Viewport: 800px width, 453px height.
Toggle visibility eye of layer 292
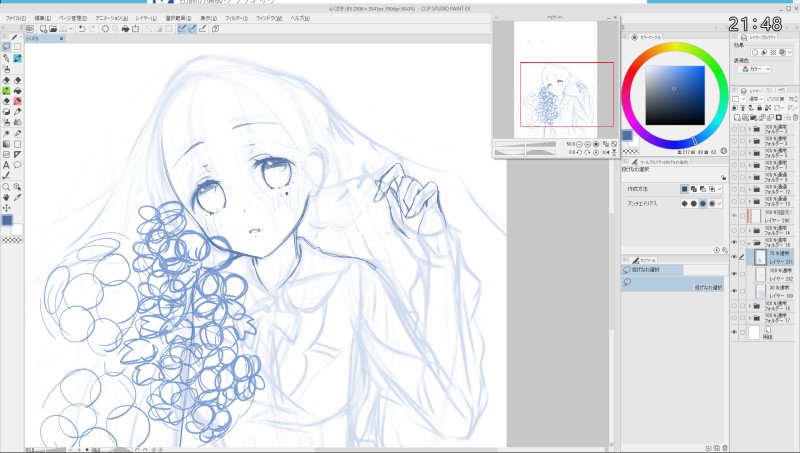tap(734, 274)
